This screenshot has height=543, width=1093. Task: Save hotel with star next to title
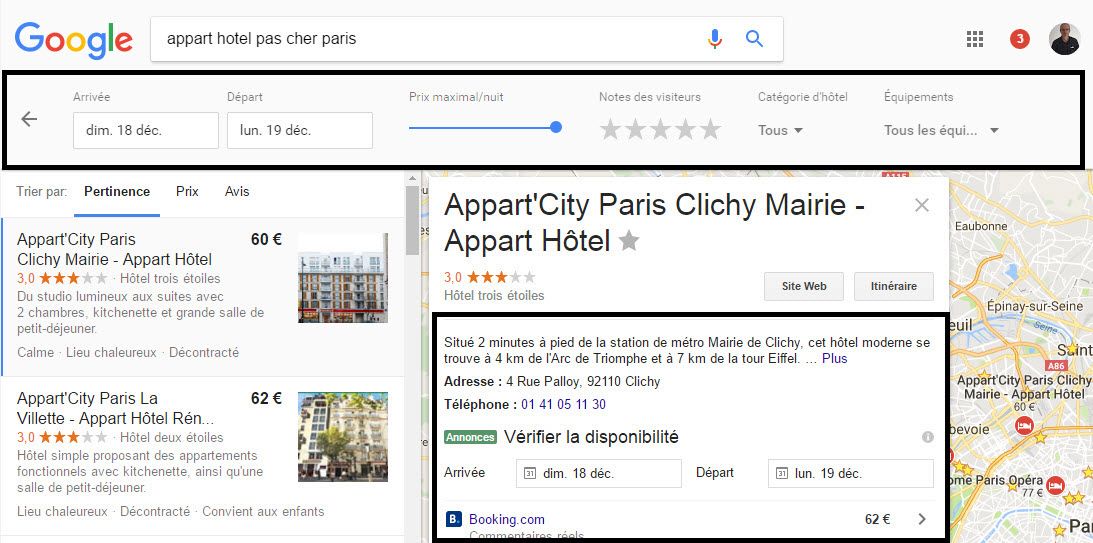[629, 241]
